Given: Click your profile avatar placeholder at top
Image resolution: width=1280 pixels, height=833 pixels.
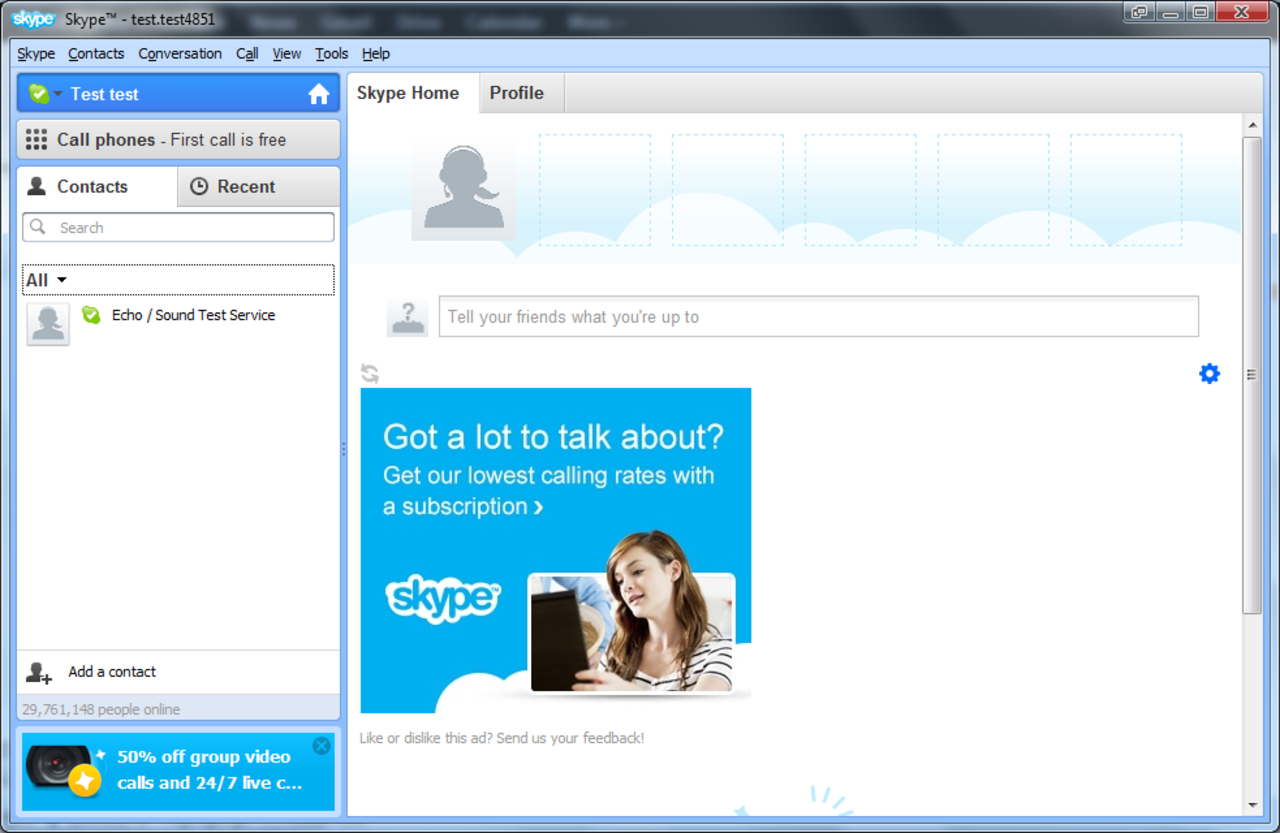Looking at the screenshot, I should coord(463,190).
